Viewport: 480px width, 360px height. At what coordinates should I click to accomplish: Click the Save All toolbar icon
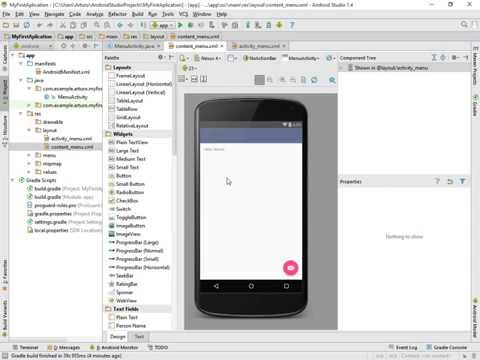[x=16, y=25]
